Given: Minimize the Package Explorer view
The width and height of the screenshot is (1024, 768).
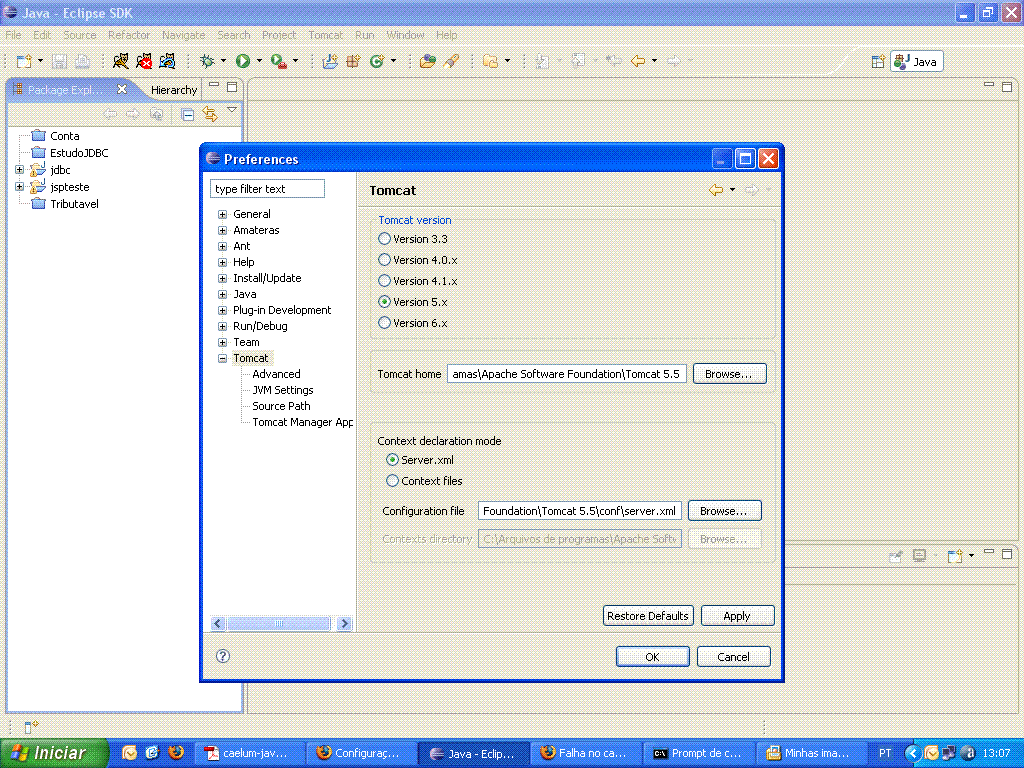Looking at the screenshot, I should tap(214, 86).
